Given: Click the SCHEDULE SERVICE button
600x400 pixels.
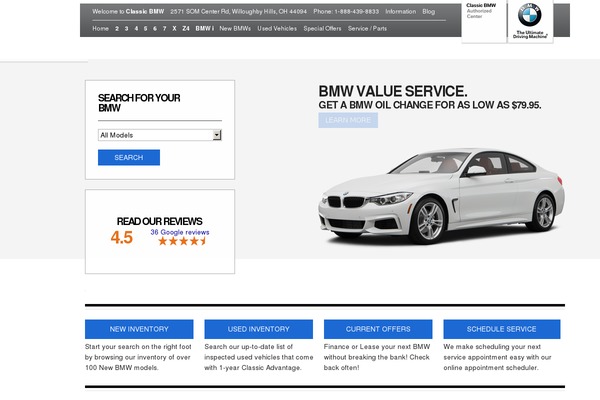Looking at the screenshot, I should click(502, 329).
